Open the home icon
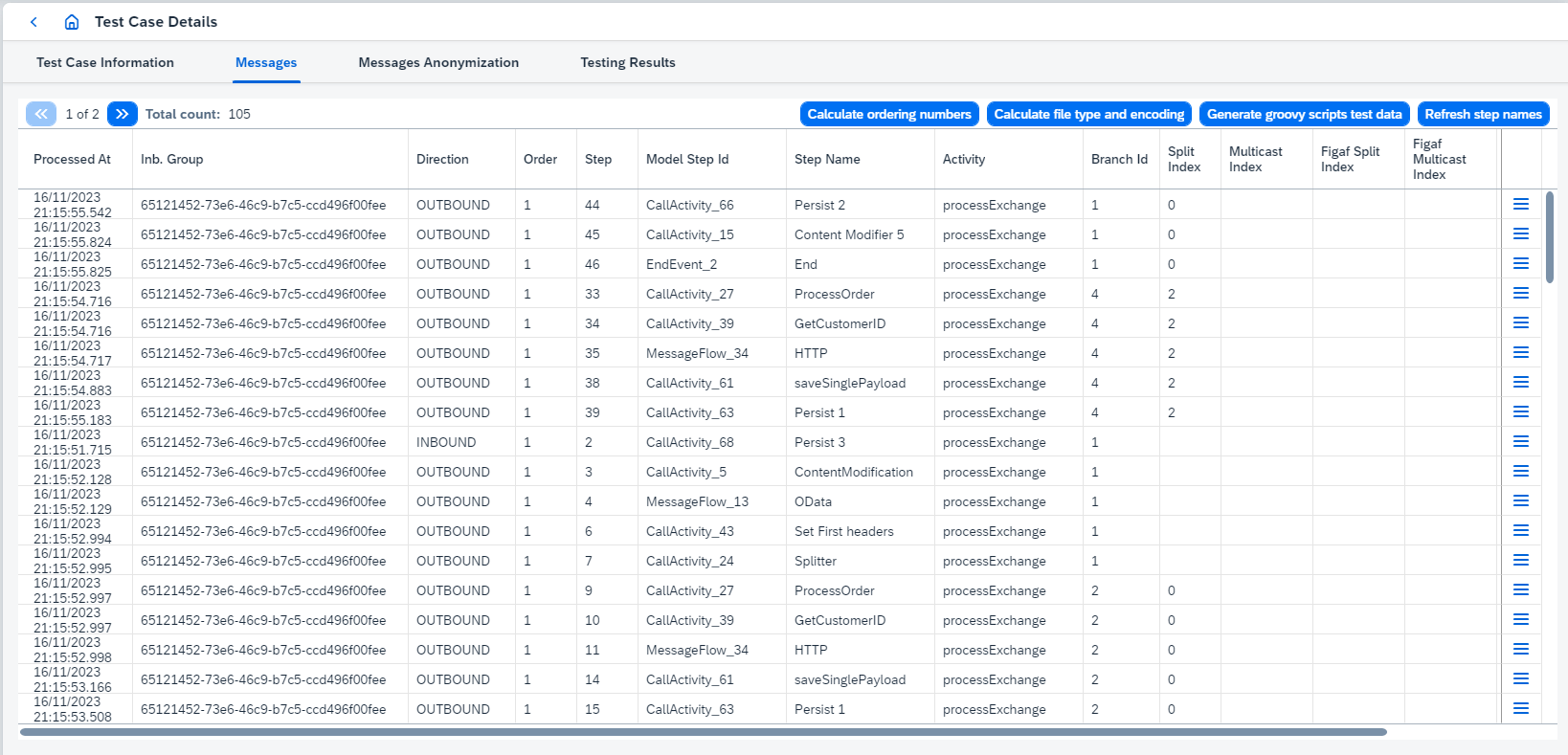This screenshot has height=755, width=1568. click(x=72, y=21)
